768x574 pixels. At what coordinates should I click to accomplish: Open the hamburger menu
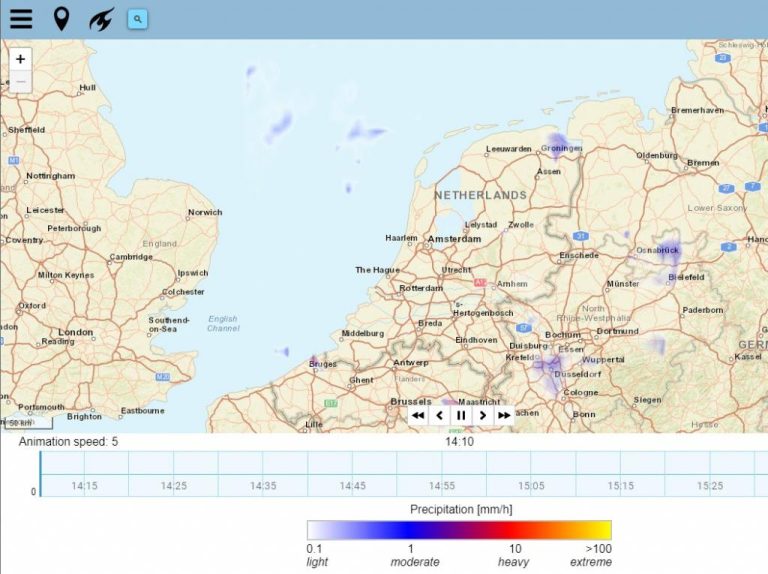click(x=21, y=19)
